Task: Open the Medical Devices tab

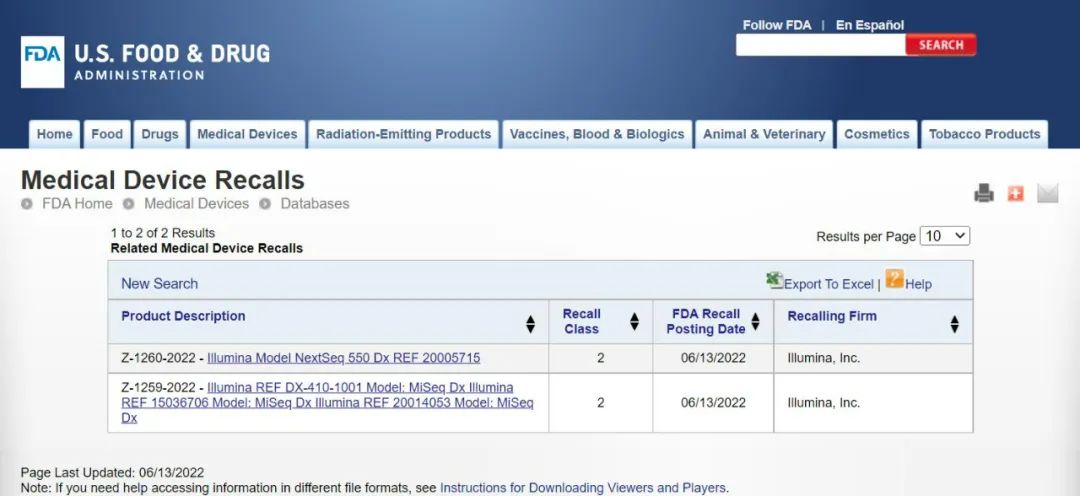Action: tap(247, 134)
